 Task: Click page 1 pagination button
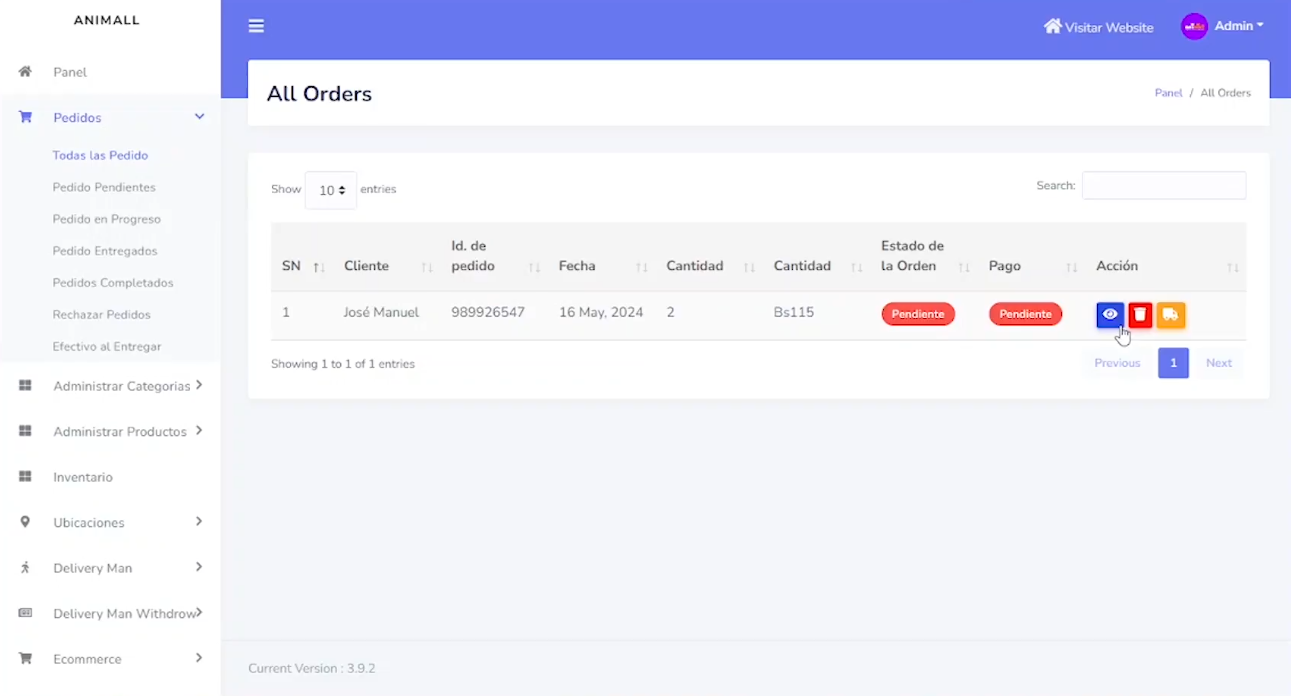point(1173,363)
